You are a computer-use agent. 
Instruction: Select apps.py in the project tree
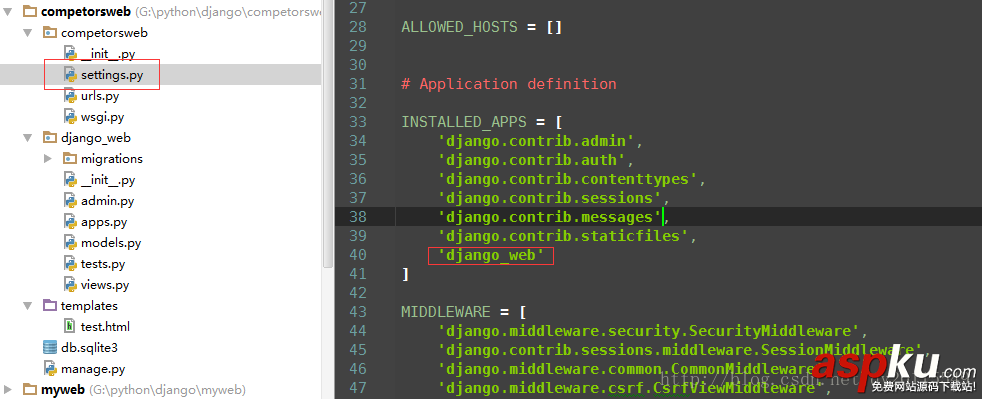click(104, 222)
